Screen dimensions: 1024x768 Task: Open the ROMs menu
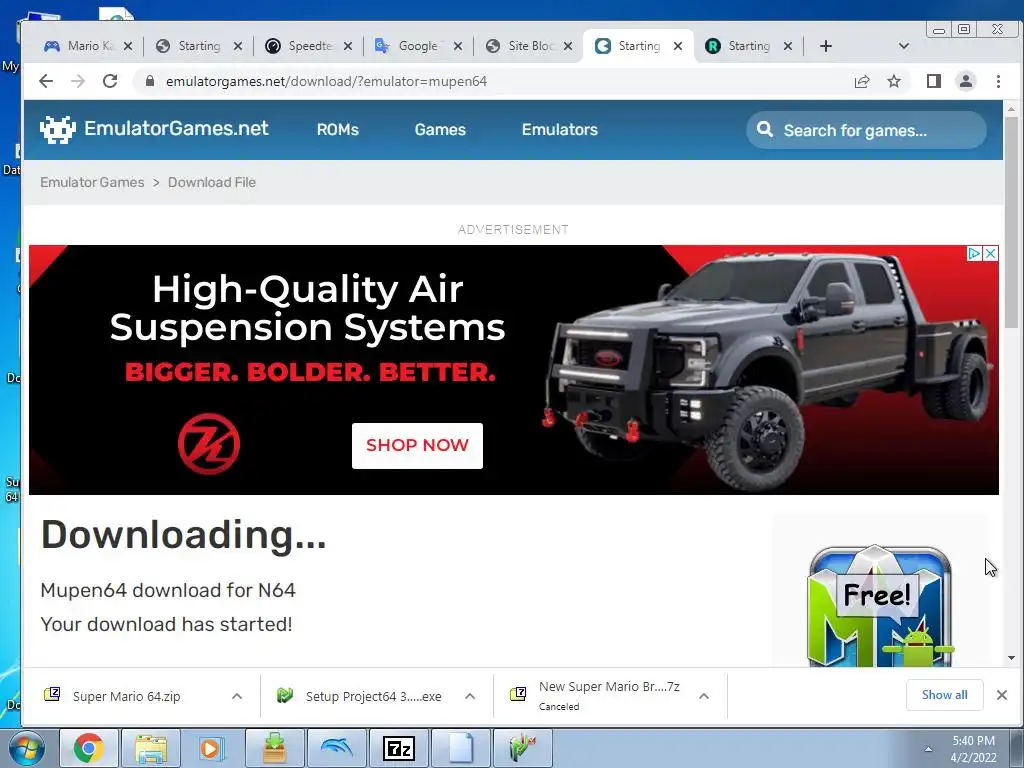[338, 129]
